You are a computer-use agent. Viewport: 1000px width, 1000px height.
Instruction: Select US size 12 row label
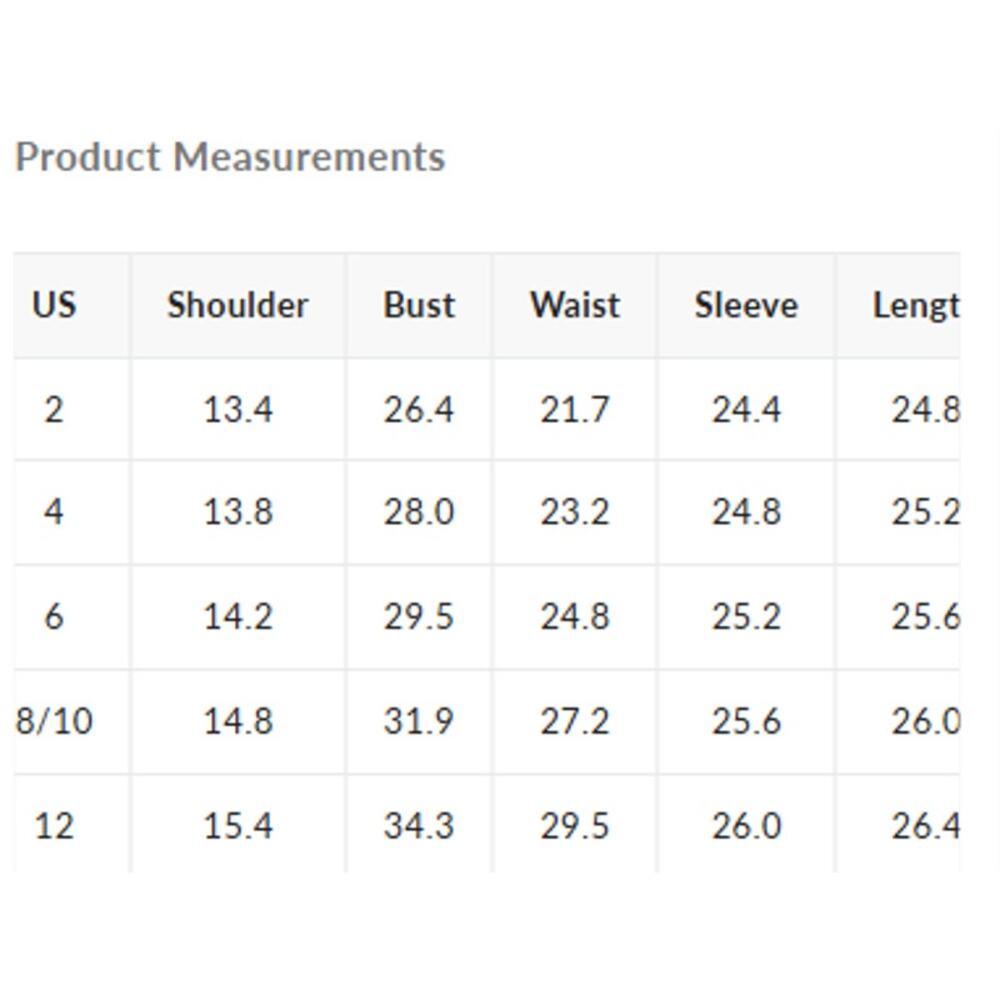pos(54,826)
